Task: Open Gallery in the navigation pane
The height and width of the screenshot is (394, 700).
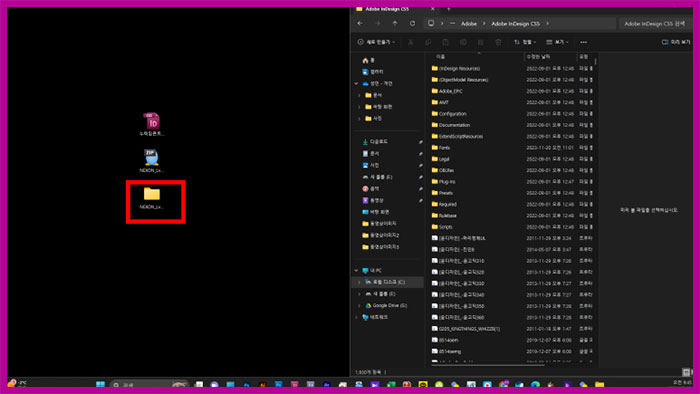Action: tap(373, 72)
